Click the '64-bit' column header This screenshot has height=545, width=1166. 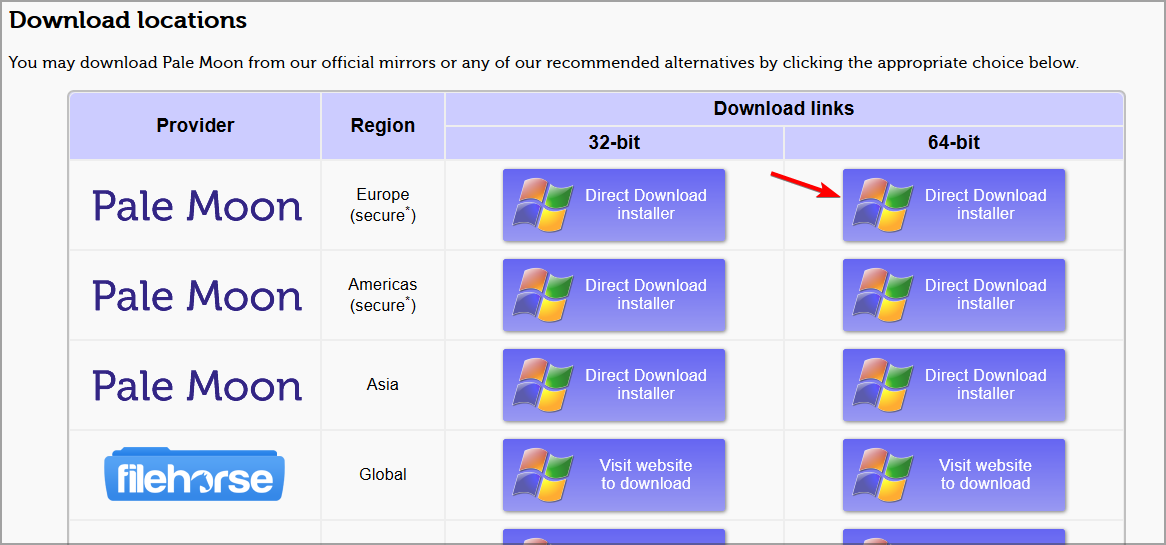click(x=954, y=143)
